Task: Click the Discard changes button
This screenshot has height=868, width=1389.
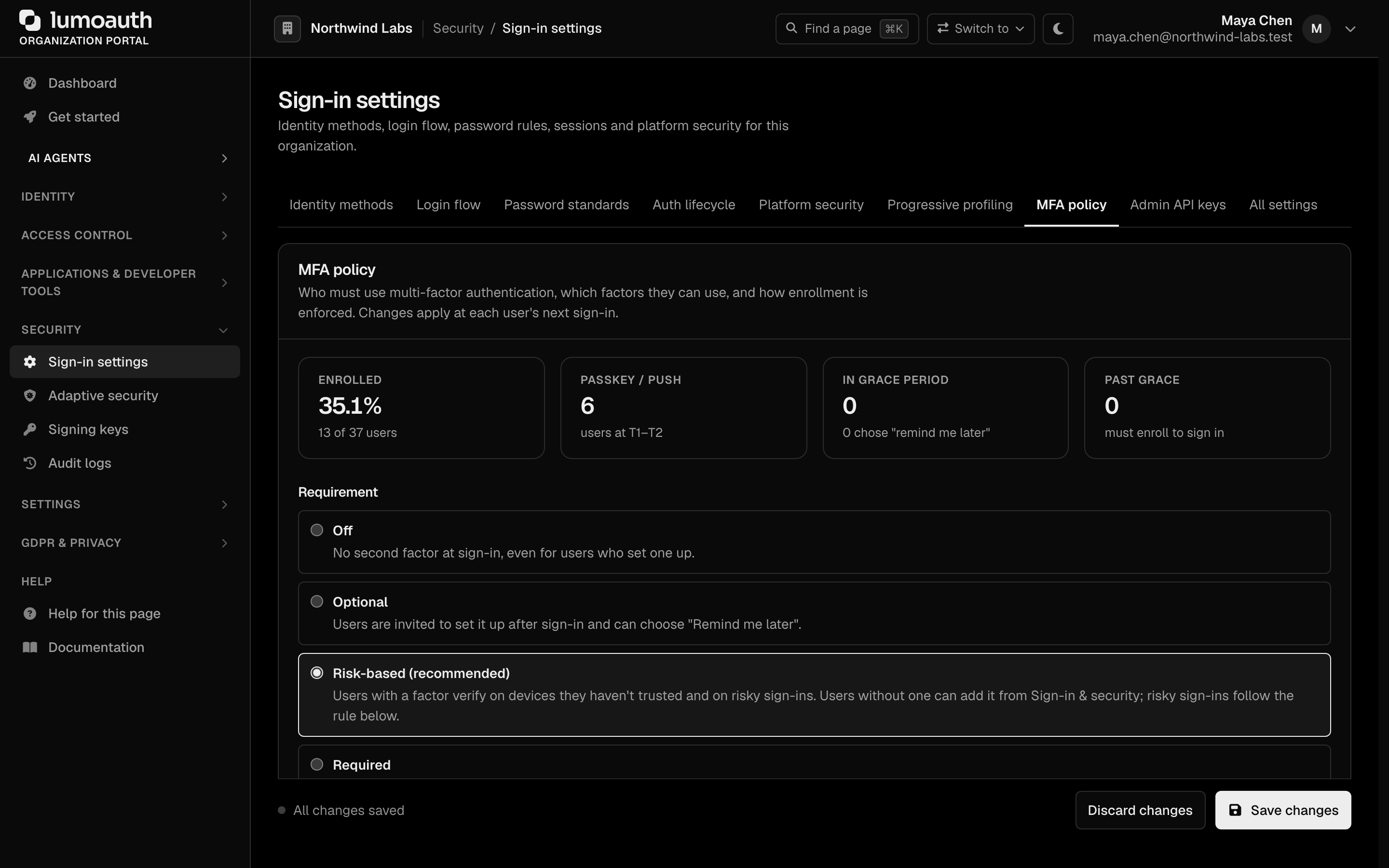Action: [x=1140, y=810]
